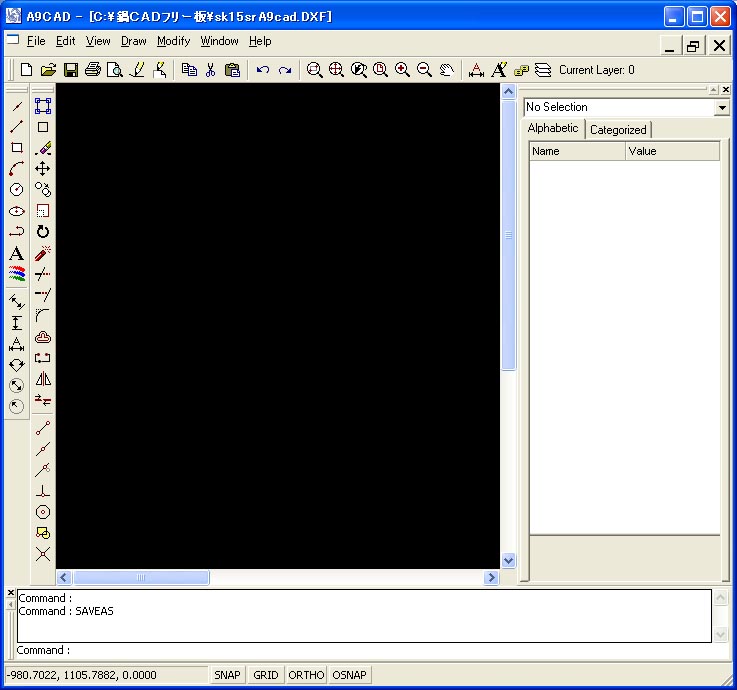The width and height of the screenshot is (737, 690).
Task: Enable Center object snap icon
Action: click(x=43, y=512)
